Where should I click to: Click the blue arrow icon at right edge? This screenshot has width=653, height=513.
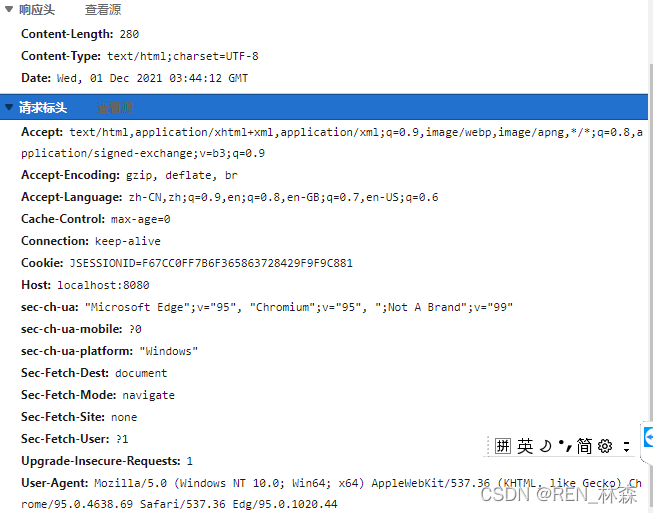click(x=648, y=438)
